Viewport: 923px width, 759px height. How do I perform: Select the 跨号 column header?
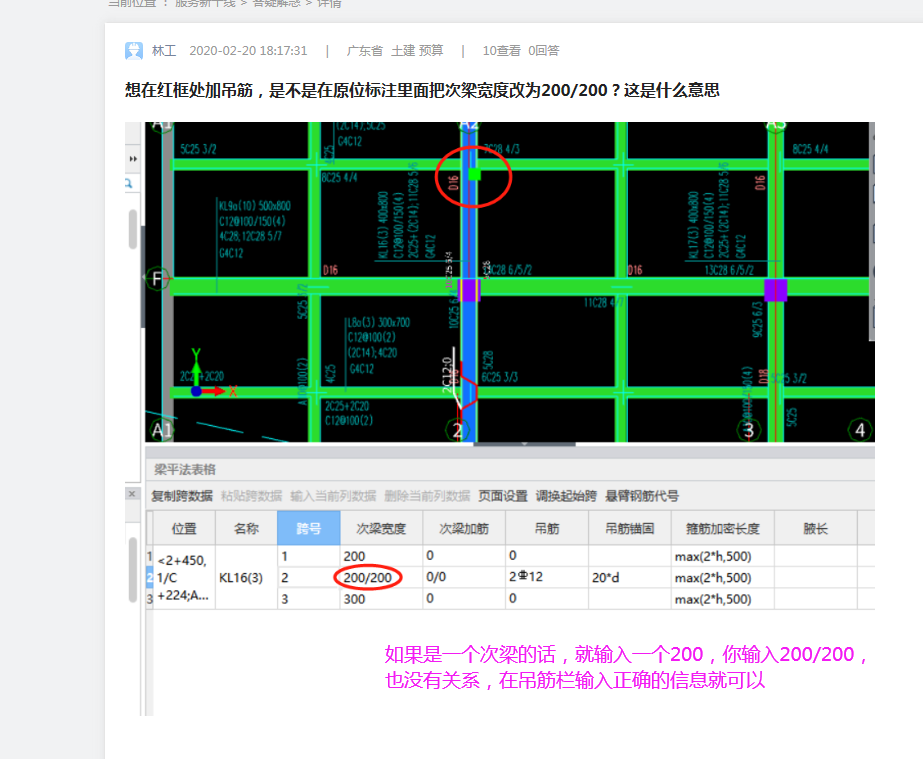coord(308,528)
